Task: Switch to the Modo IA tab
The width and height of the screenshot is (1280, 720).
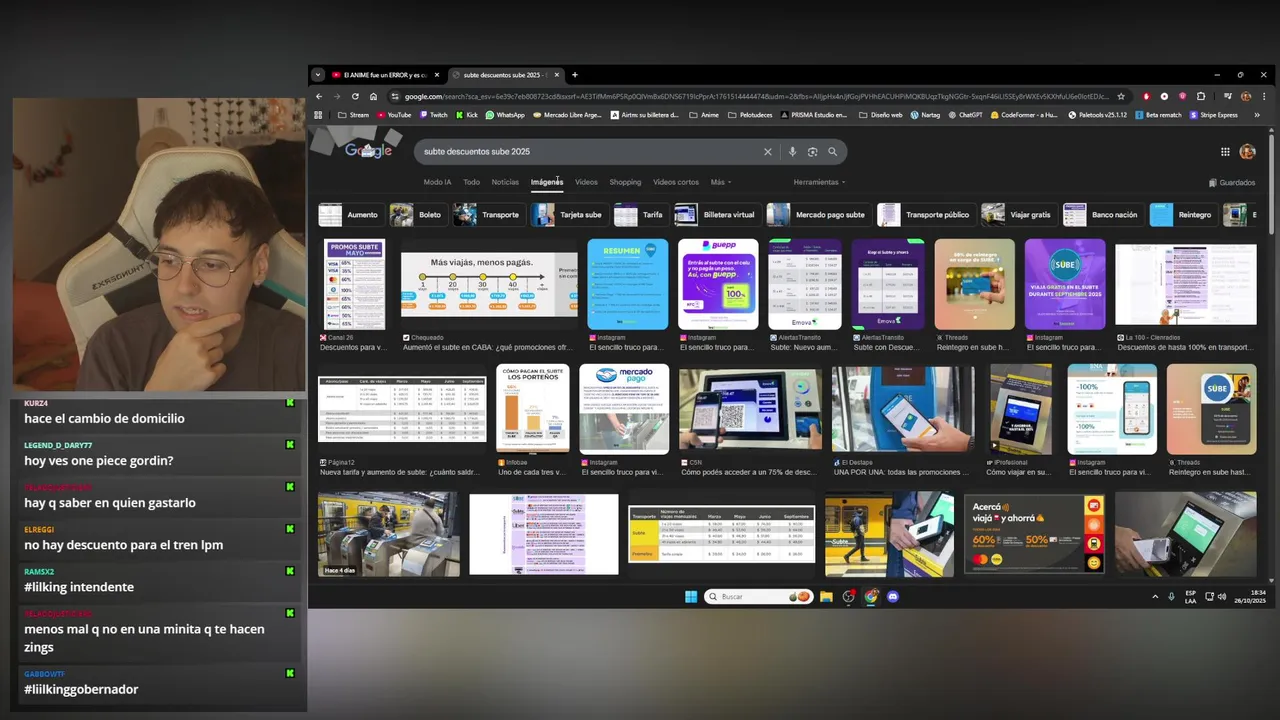Action: pyautogui.click(x=437, y=182)
